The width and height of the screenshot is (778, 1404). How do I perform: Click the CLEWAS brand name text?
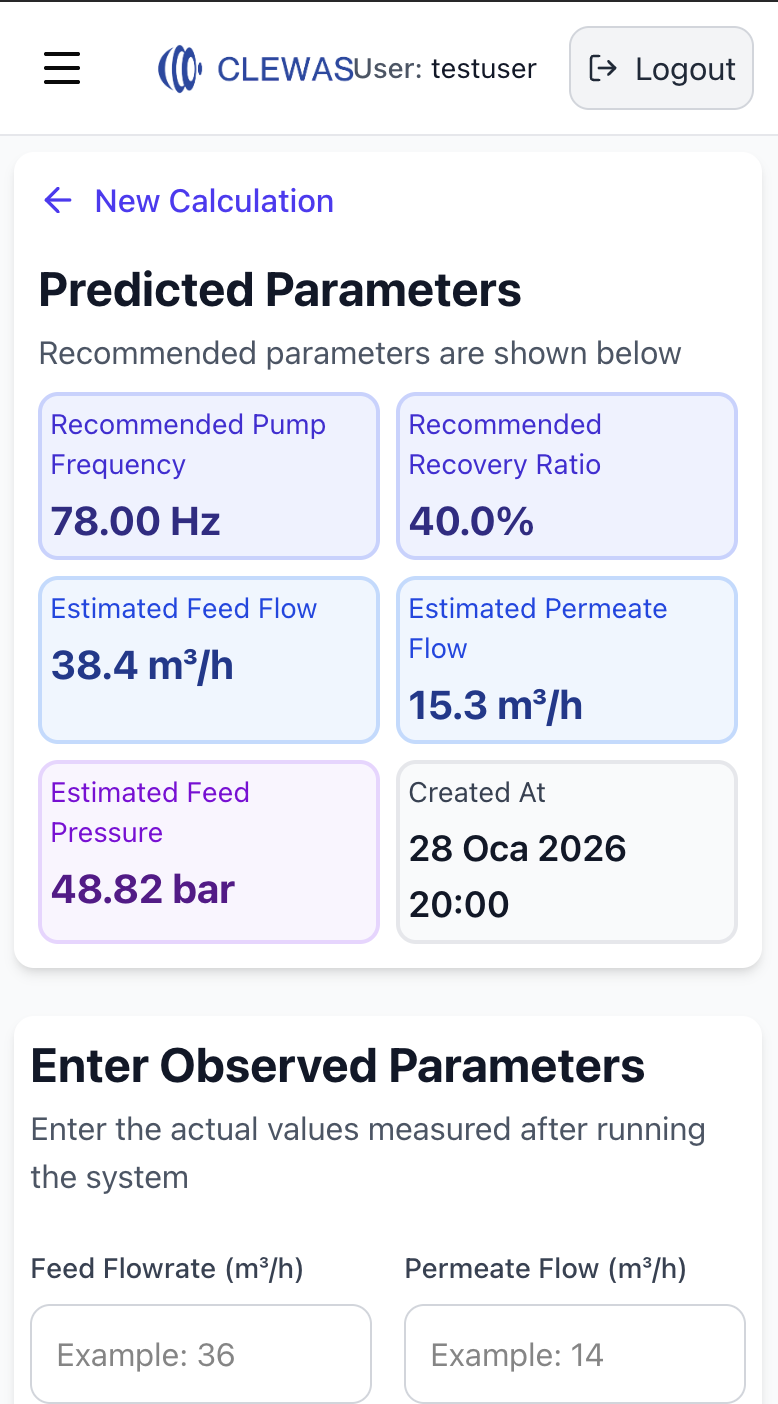(284, 69)
